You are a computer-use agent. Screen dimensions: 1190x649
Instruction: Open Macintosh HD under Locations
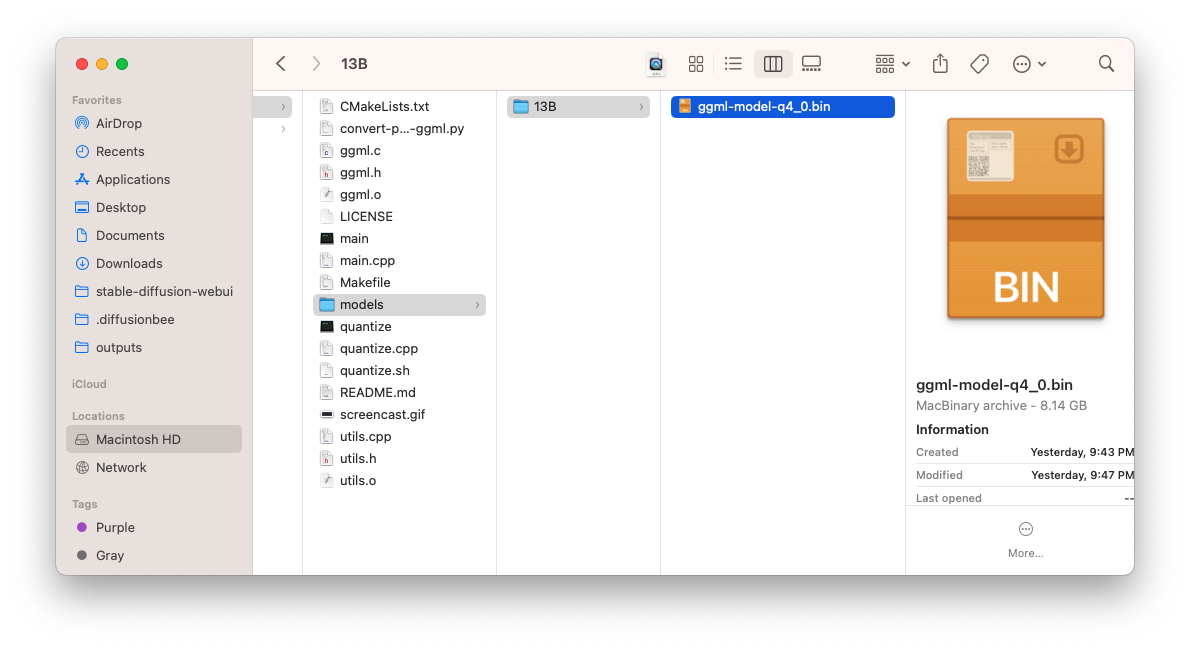click(x=137, y=439)
